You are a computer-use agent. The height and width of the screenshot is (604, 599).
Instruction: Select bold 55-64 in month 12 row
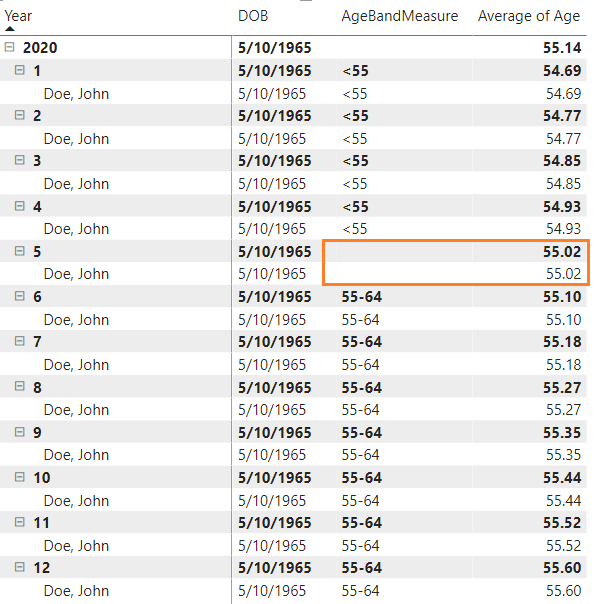361,568
